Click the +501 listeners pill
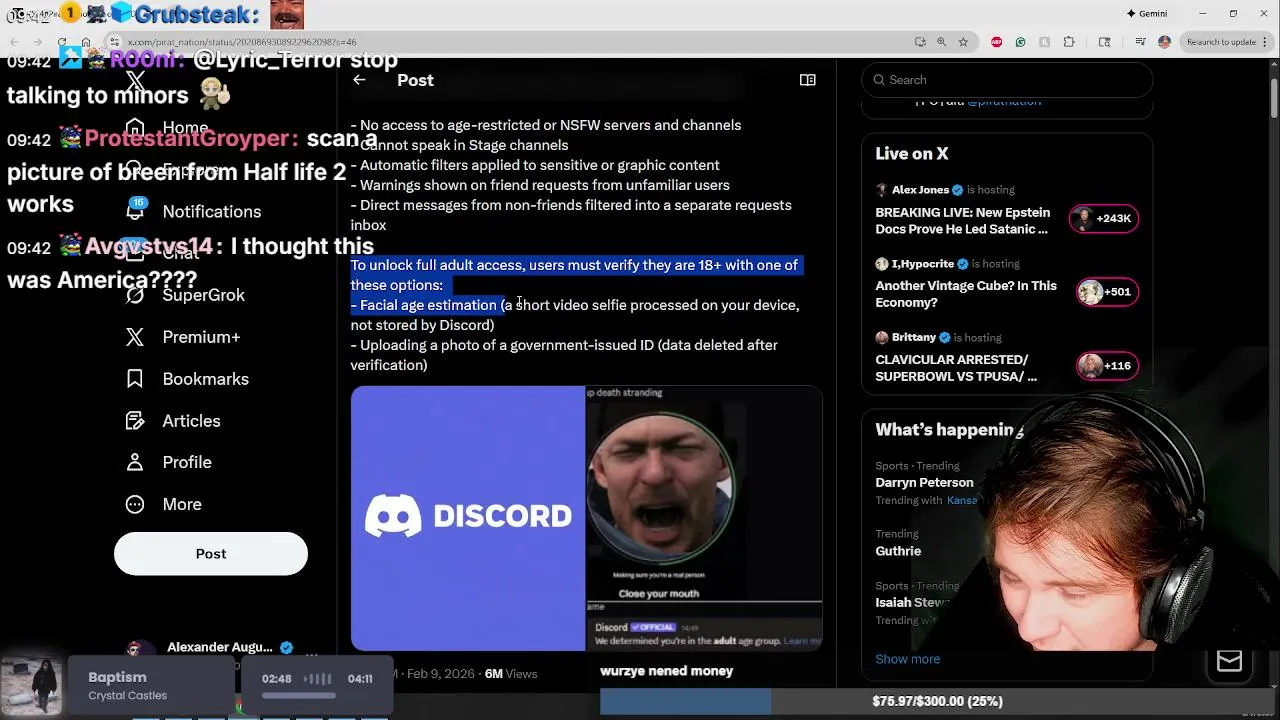This screenshot has width=1280, height=720. (1107, 292)
